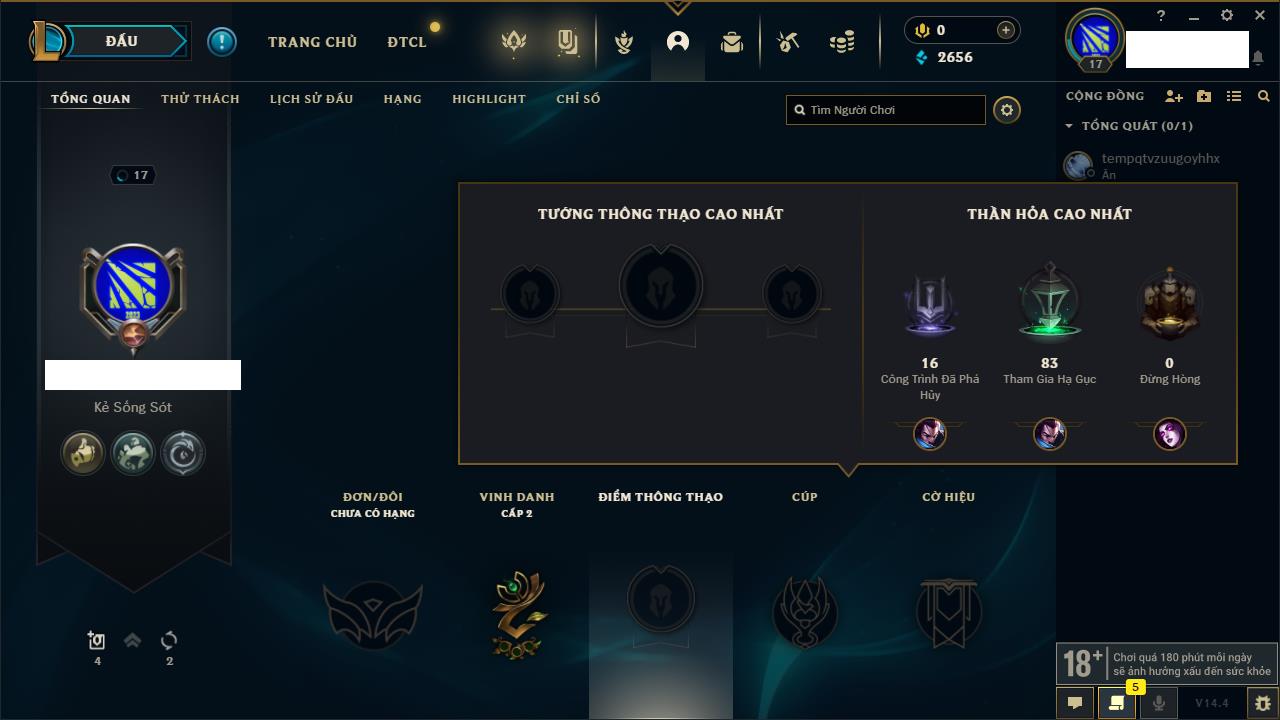Open the Profile icon in top navigation

click(678, 42)
